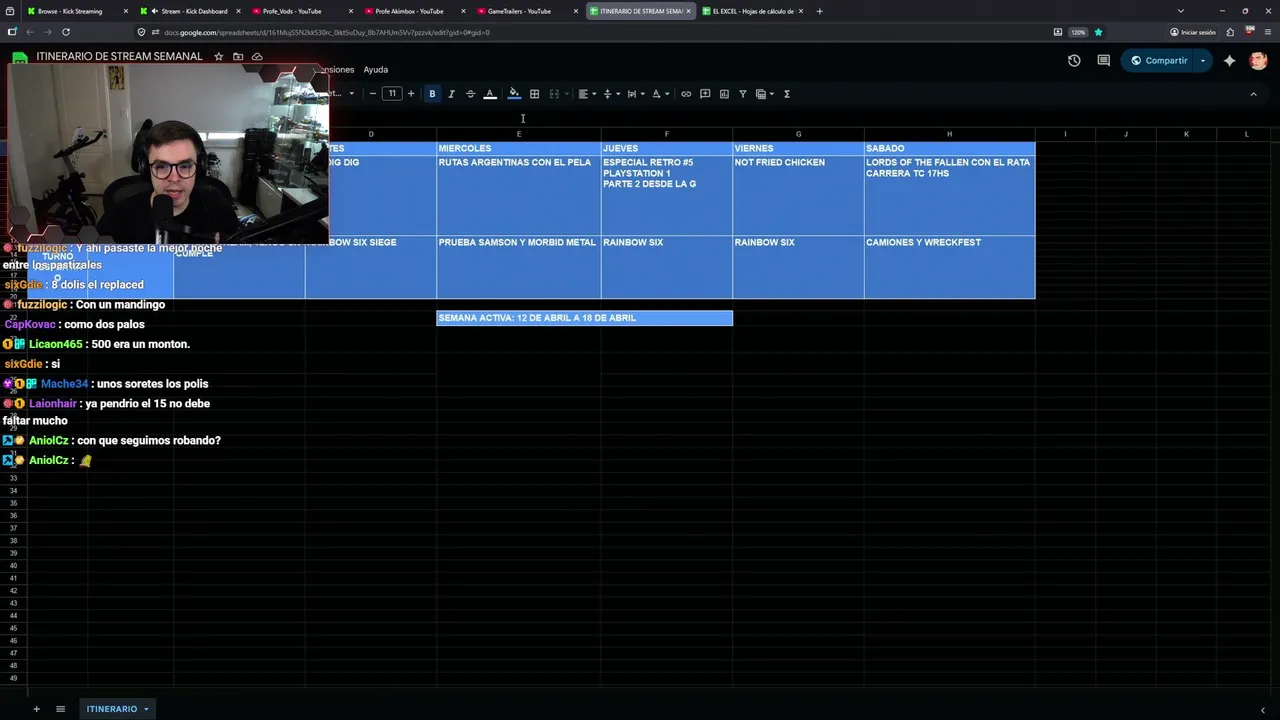Open version history clock icon

point(1074,60)
